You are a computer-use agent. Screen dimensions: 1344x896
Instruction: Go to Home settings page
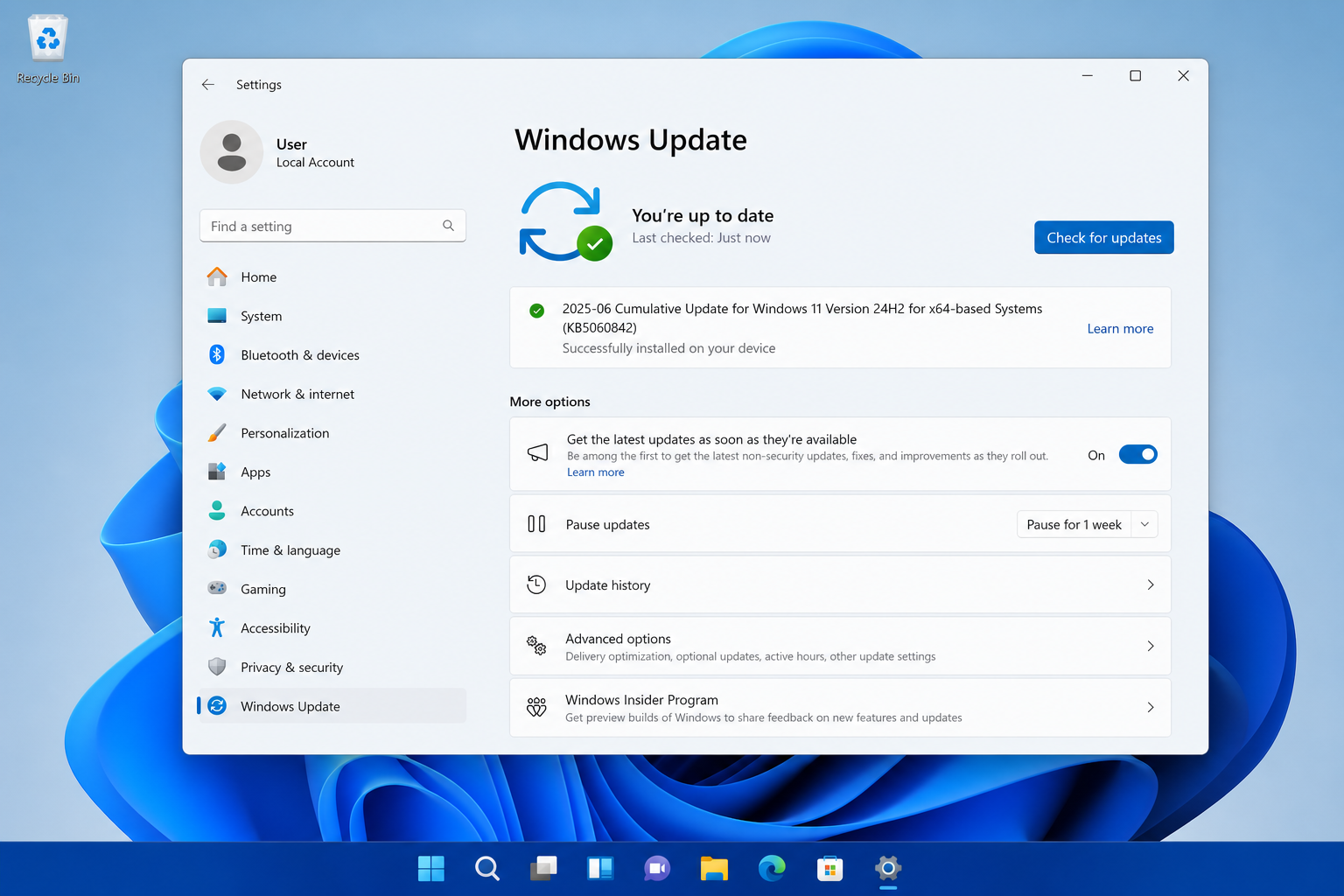click(x=332, y=276)
